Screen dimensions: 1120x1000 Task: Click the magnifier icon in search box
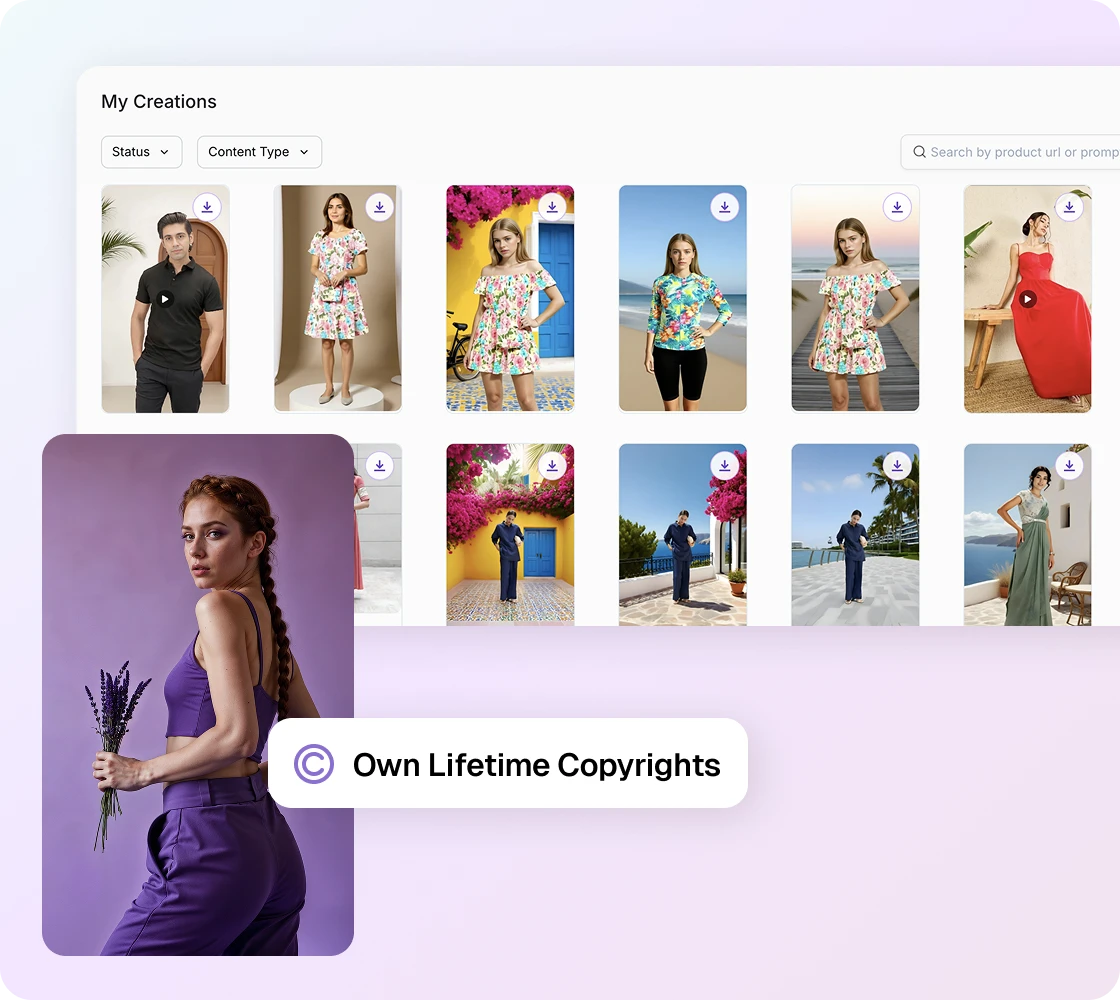[919, 152]
